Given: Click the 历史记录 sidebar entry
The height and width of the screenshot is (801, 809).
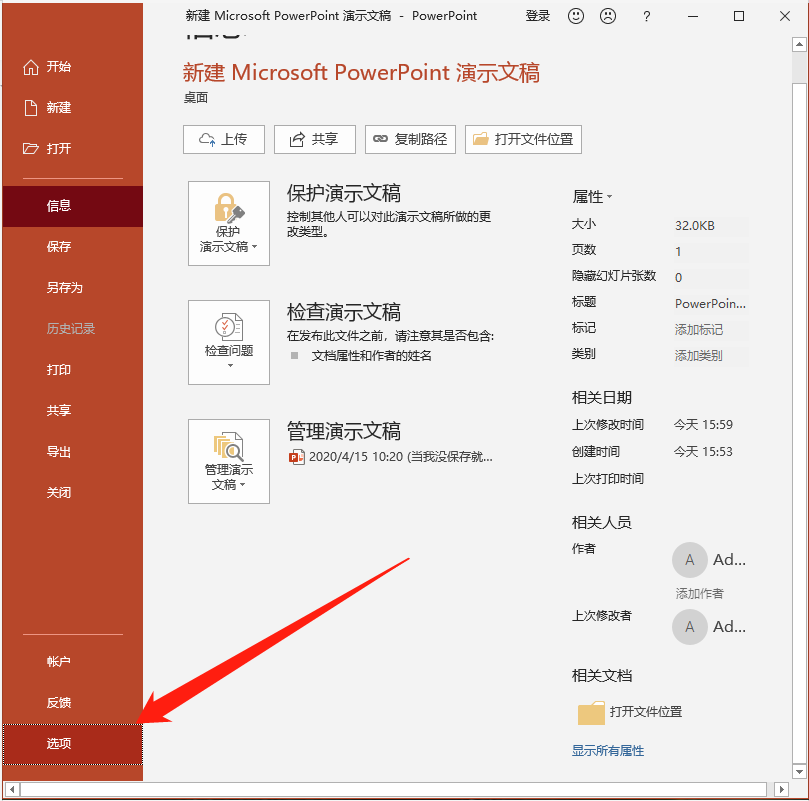Looking at the screenshot, I should 73,329.
